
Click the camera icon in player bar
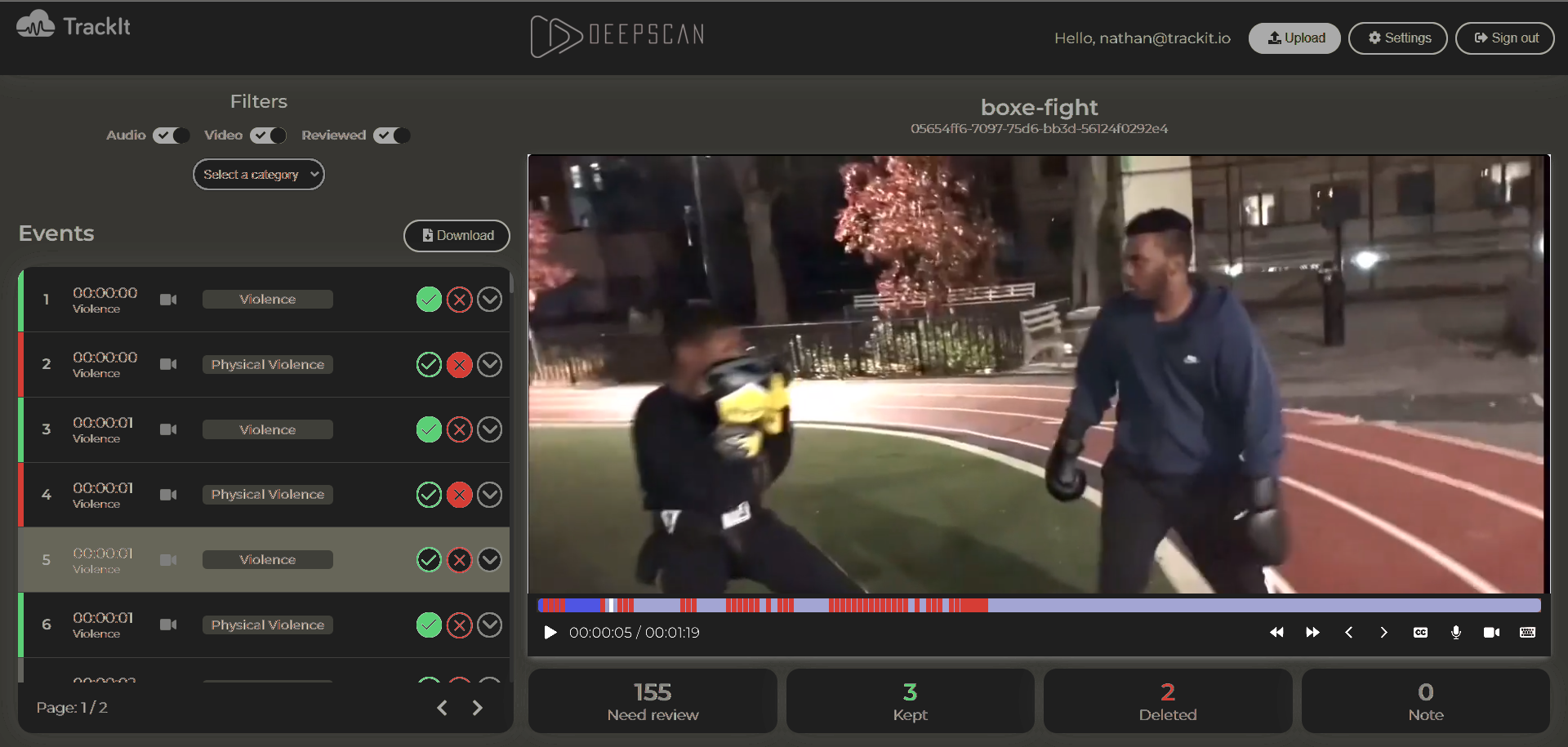pos(1491,633)
